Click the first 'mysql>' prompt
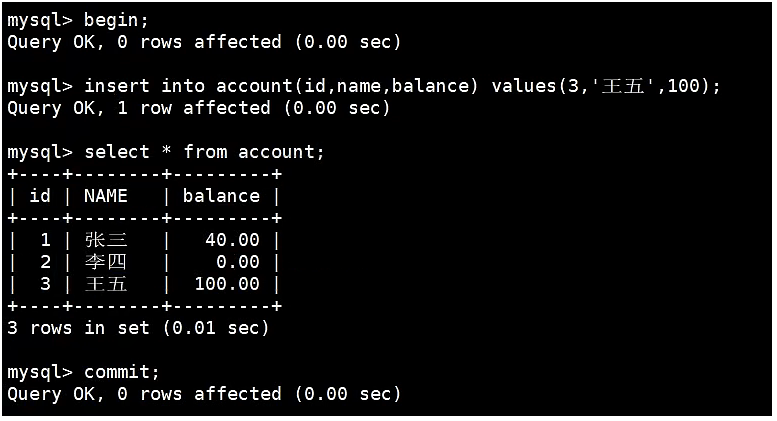The image size is (777, 421). click(40, 21)
